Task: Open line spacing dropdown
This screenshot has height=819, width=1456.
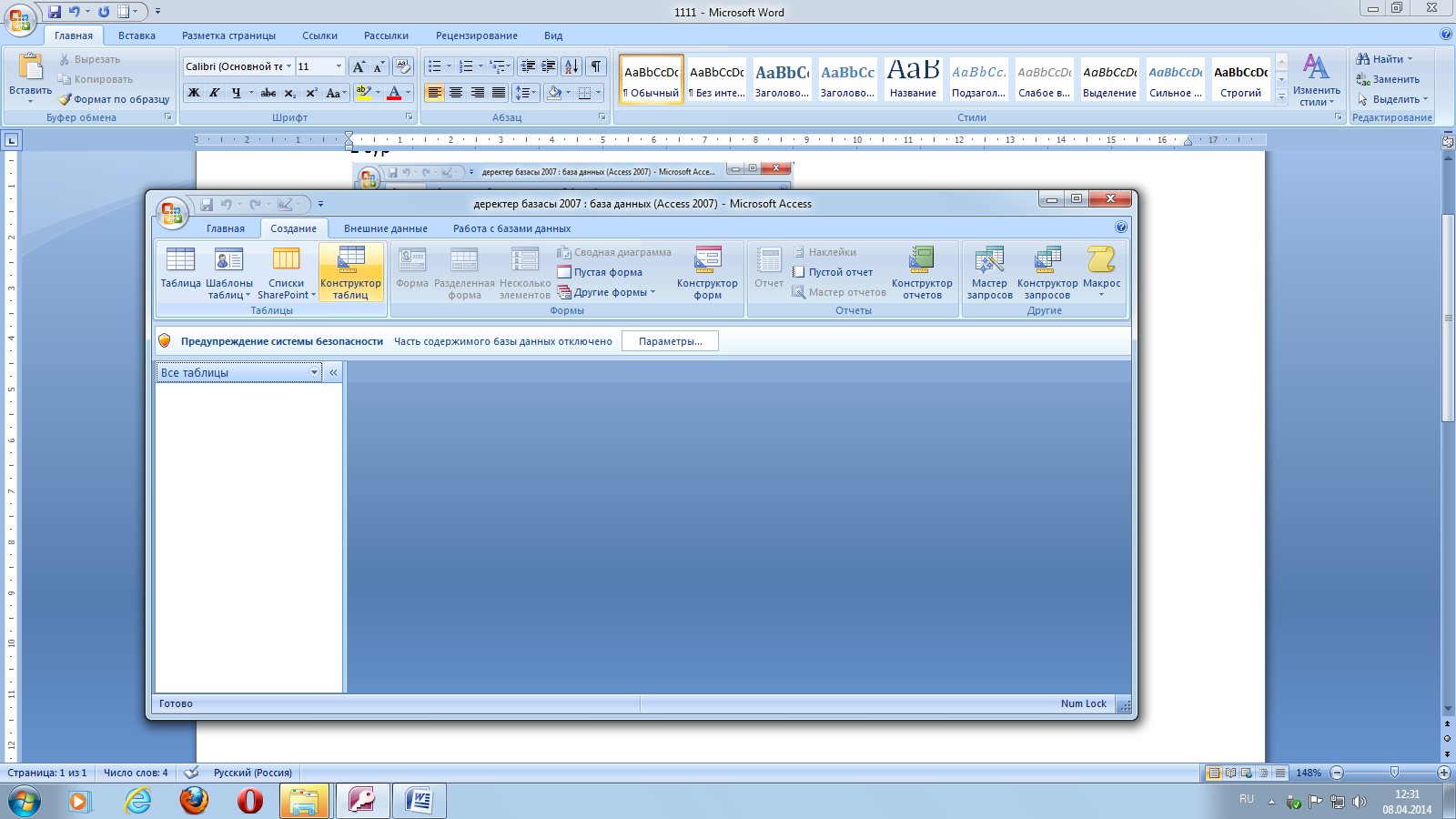Action: [525, 93]
